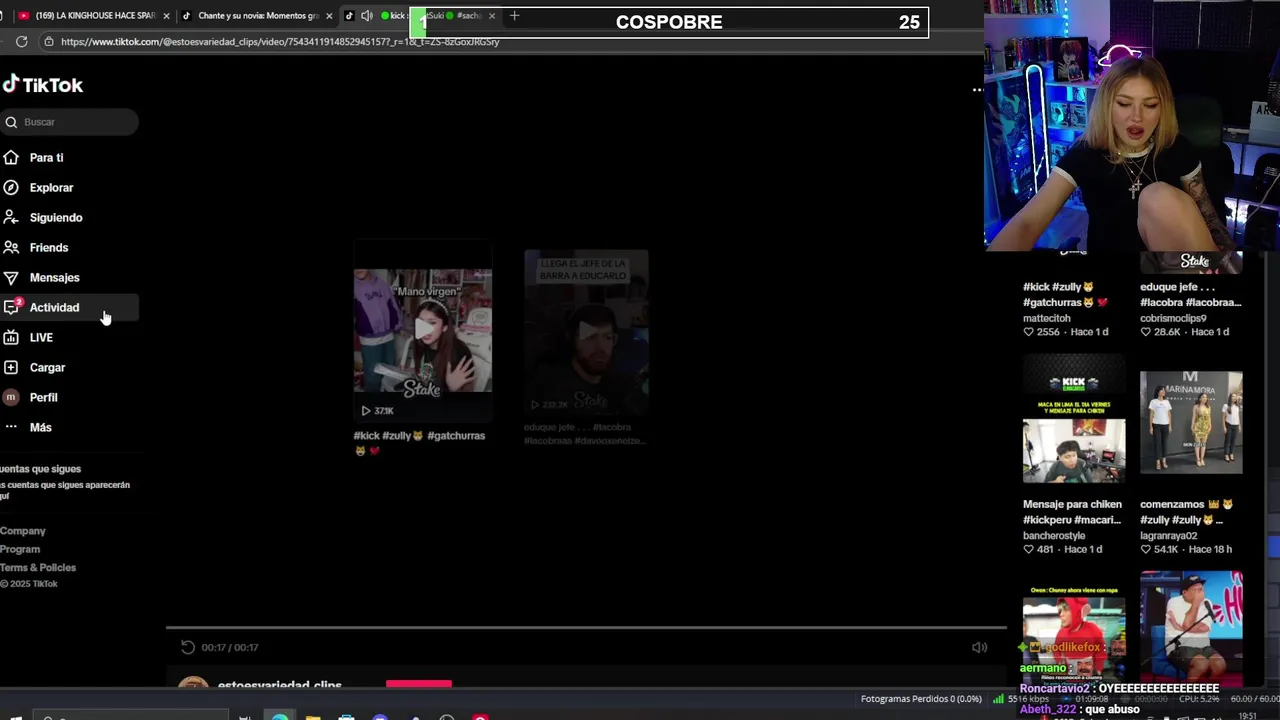Viewport: 1280px width, 720px height.
Task: Click the TikTok logo
Action: pos(42,85)
